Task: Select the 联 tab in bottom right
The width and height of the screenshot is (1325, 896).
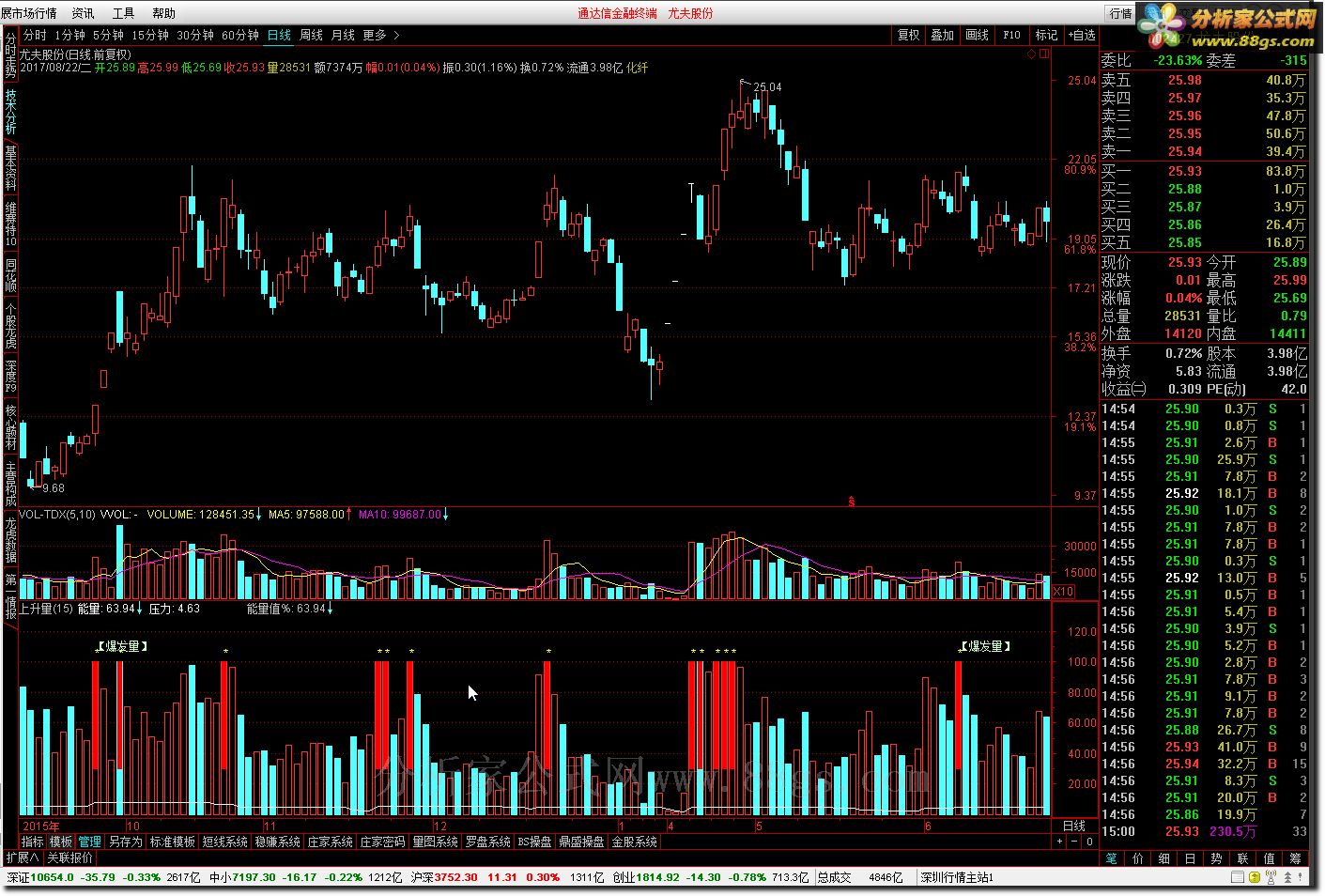Action: [1243, 858]
